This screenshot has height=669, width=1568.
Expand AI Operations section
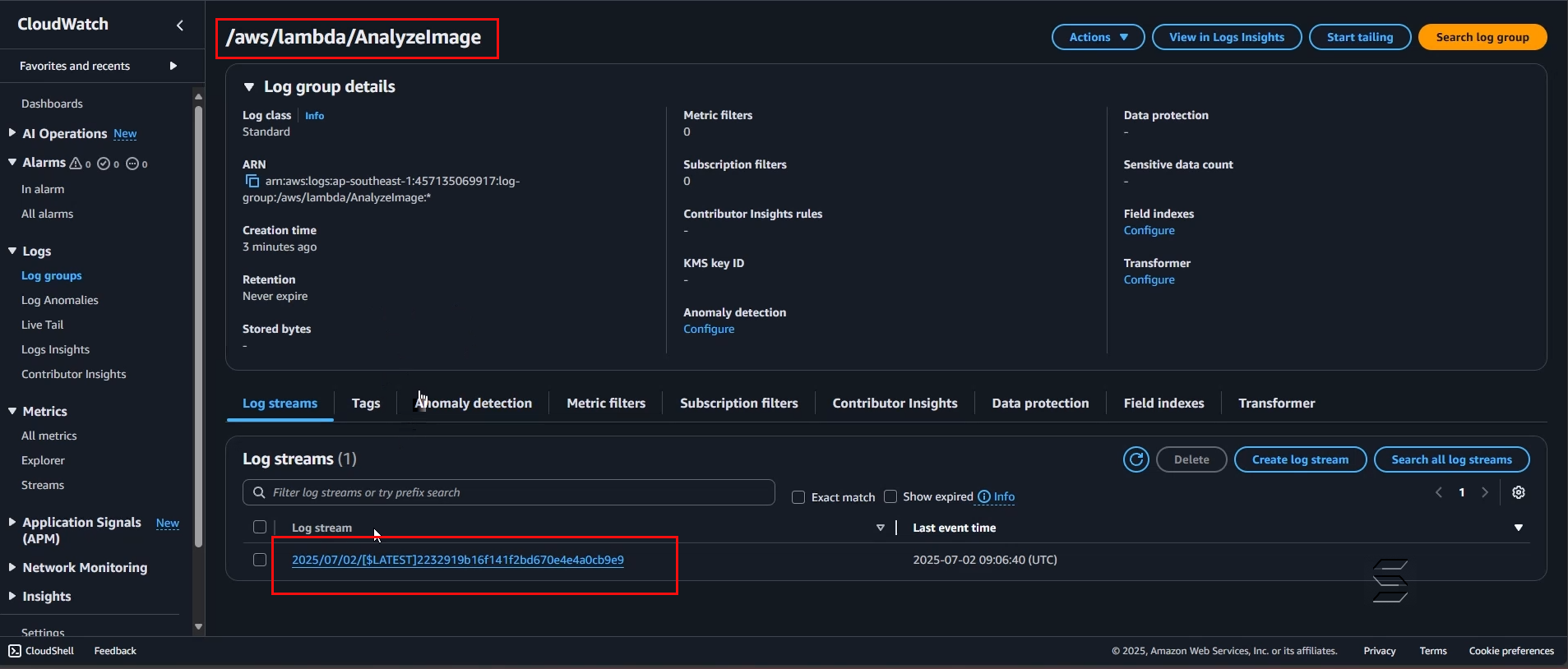click(x=12, y=132)
